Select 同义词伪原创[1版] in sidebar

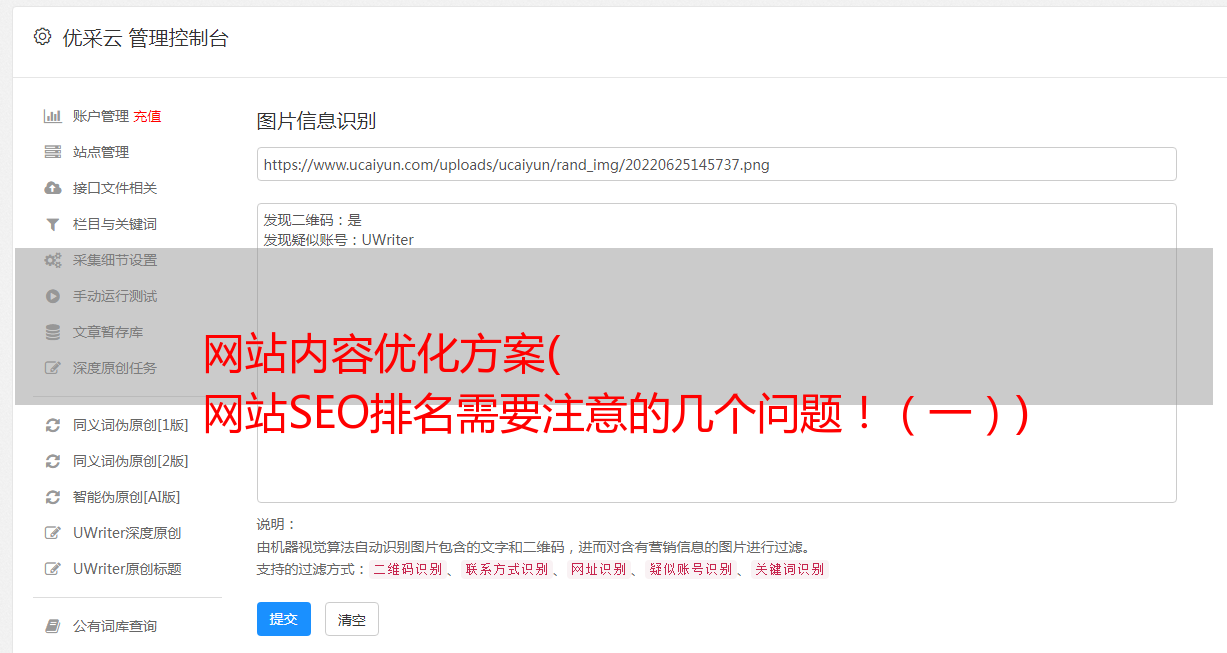pyautogui.click(x=130, y=425)
